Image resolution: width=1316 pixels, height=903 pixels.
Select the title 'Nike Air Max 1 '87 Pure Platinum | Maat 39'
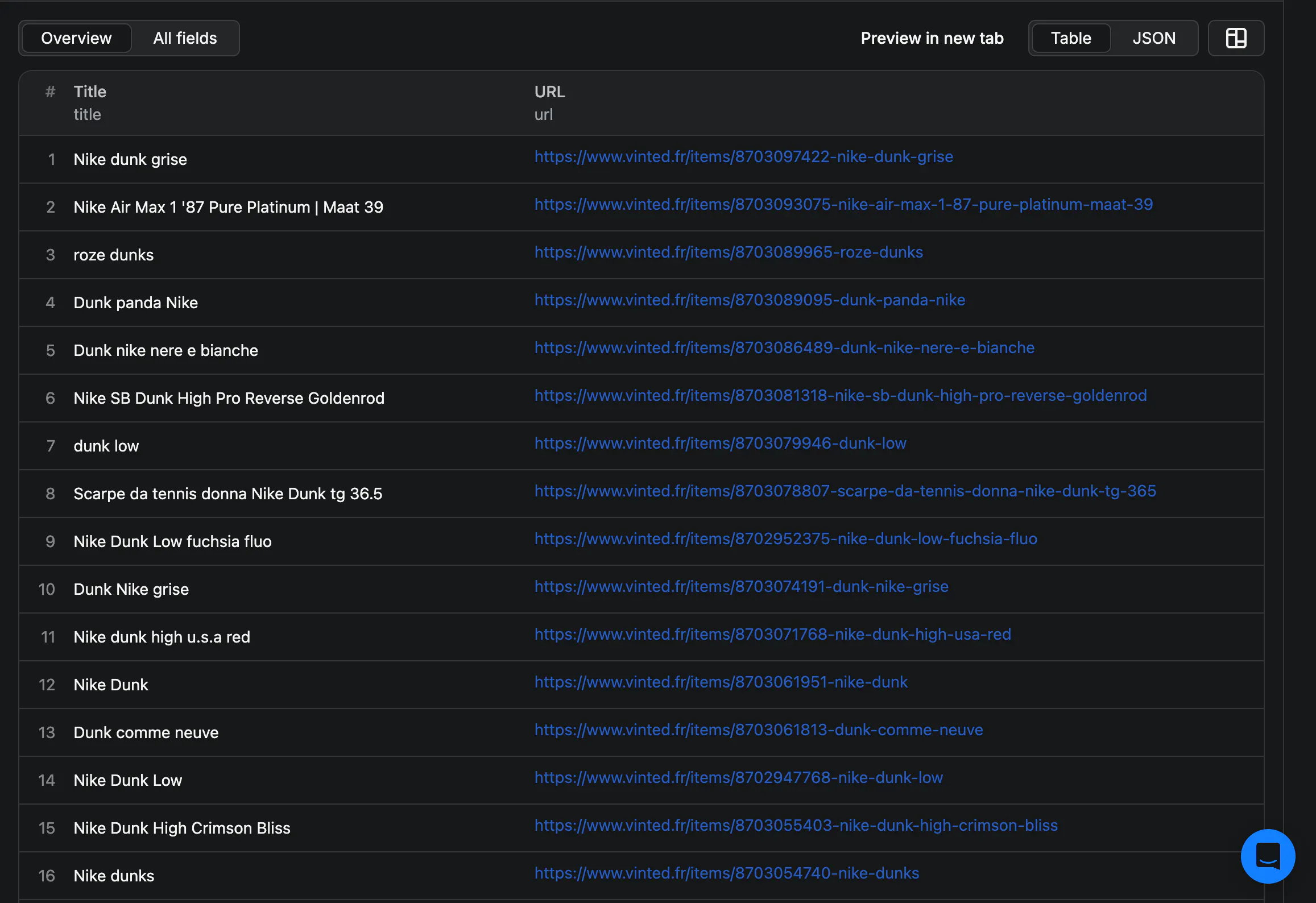(229, 207)
